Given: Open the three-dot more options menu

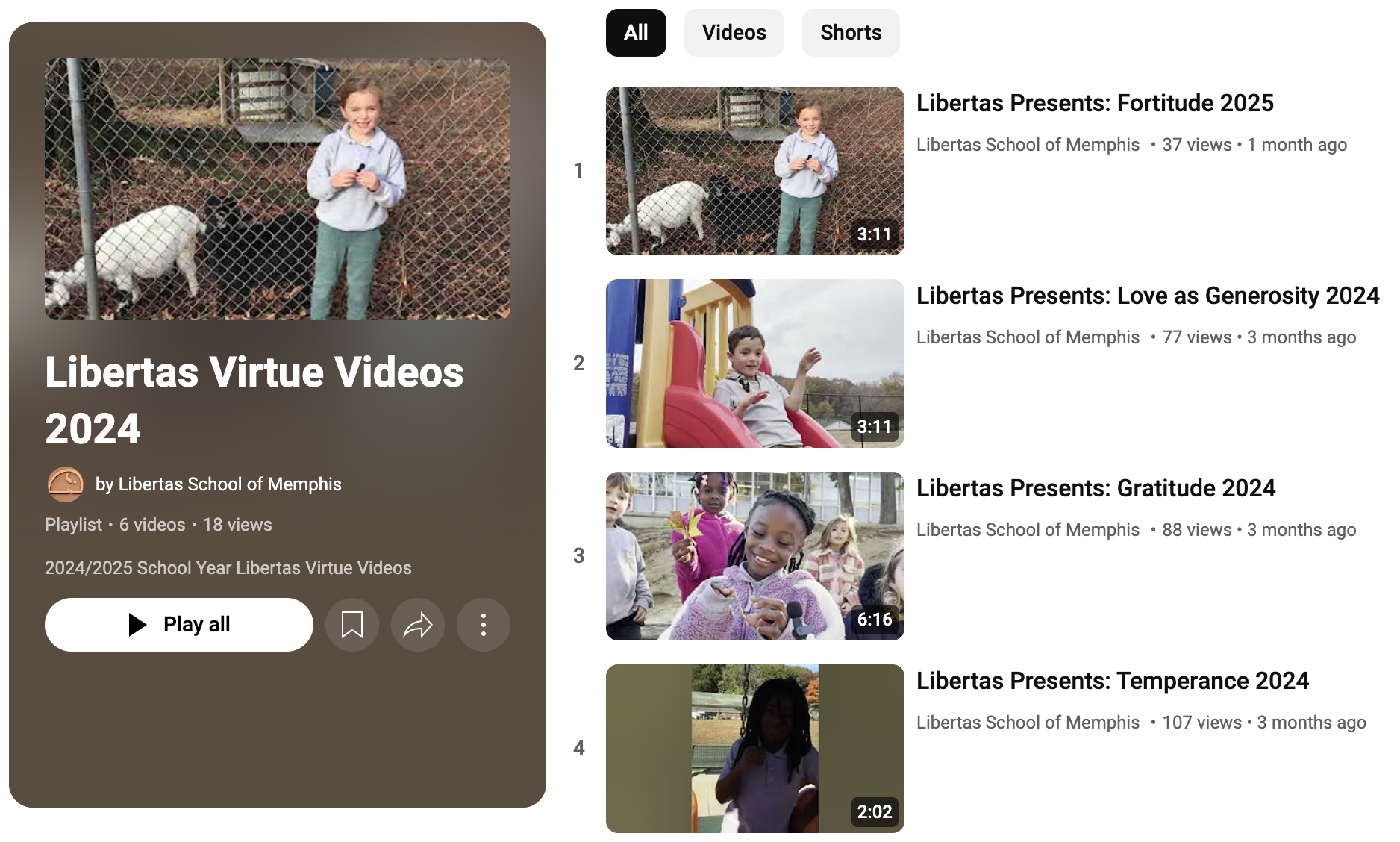Looking at the screenshot, I should 484,625.
